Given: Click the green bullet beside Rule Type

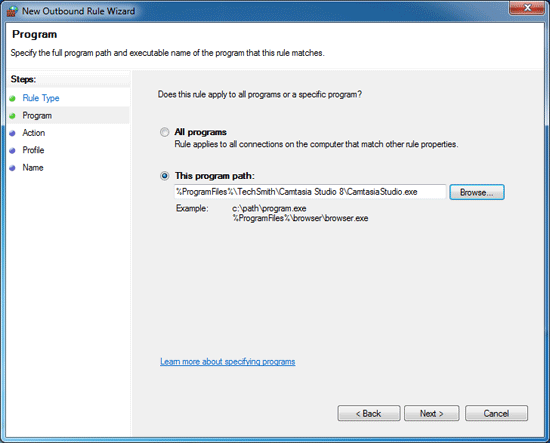Looking at the screenshot, I should [x=12, y=99].
